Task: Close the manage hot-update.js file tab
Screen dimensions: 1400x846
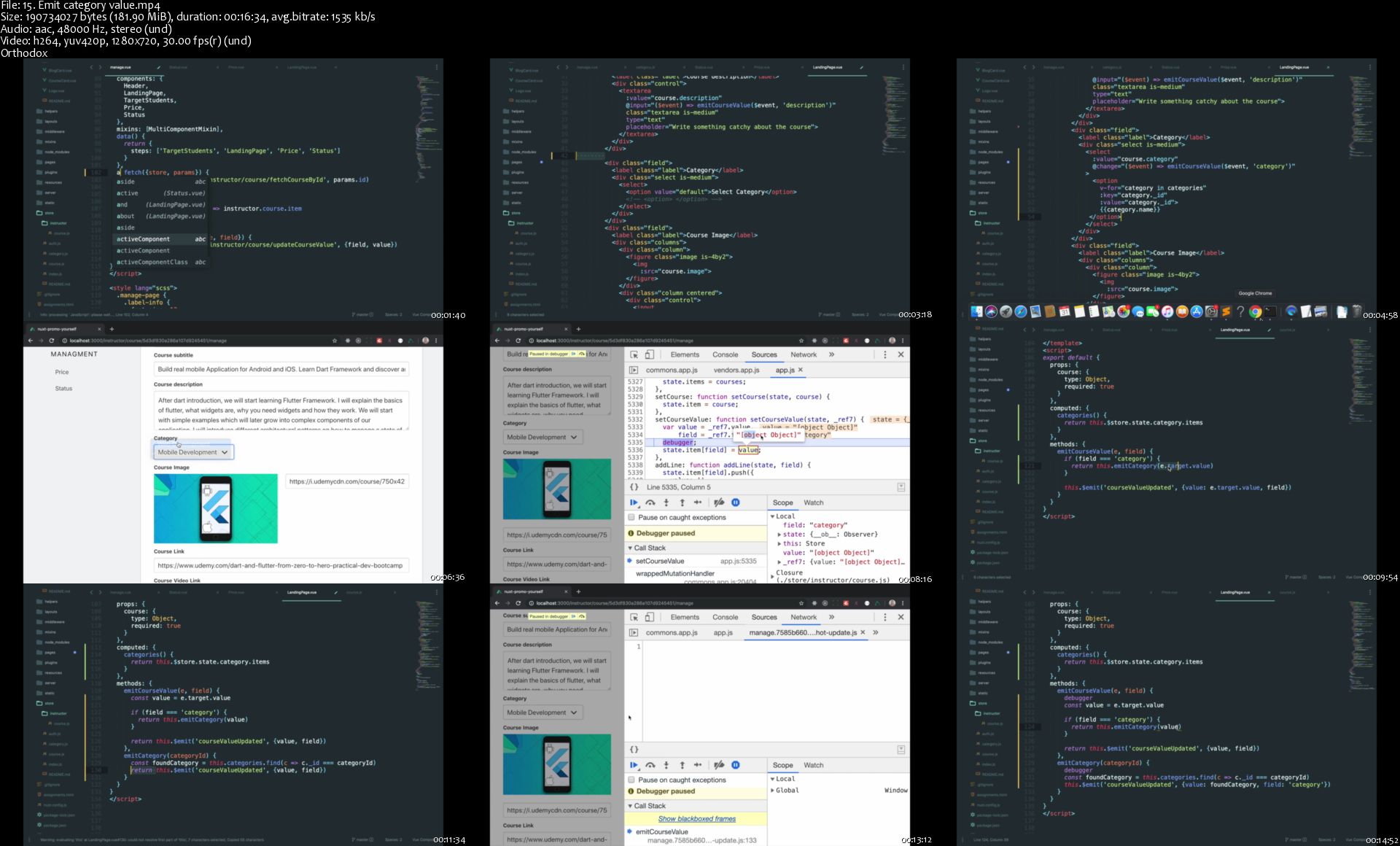Action: [x=863, y=633]
